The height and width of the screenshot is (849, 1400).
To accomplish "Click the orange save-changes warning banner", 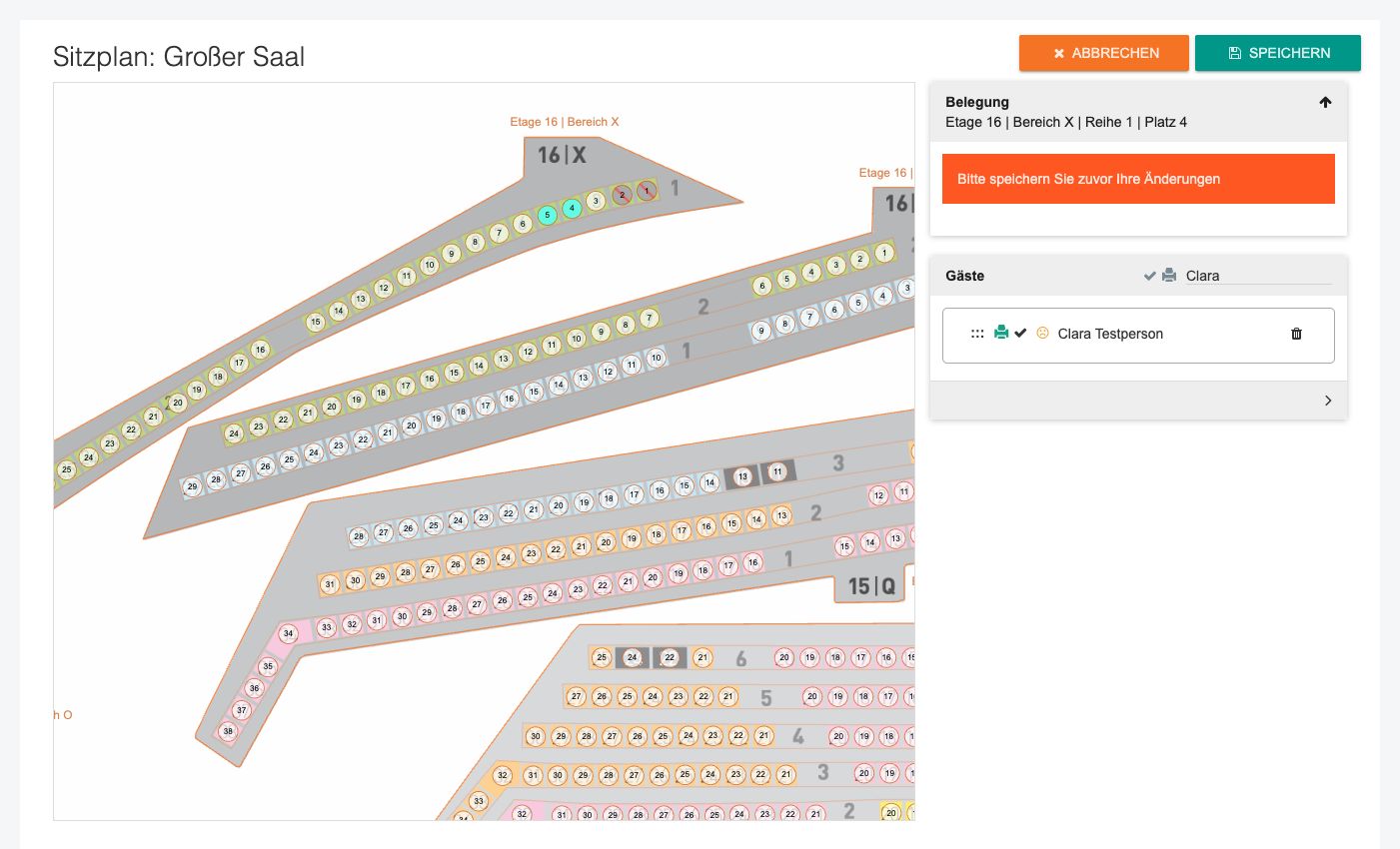I will pos(1138,179).
